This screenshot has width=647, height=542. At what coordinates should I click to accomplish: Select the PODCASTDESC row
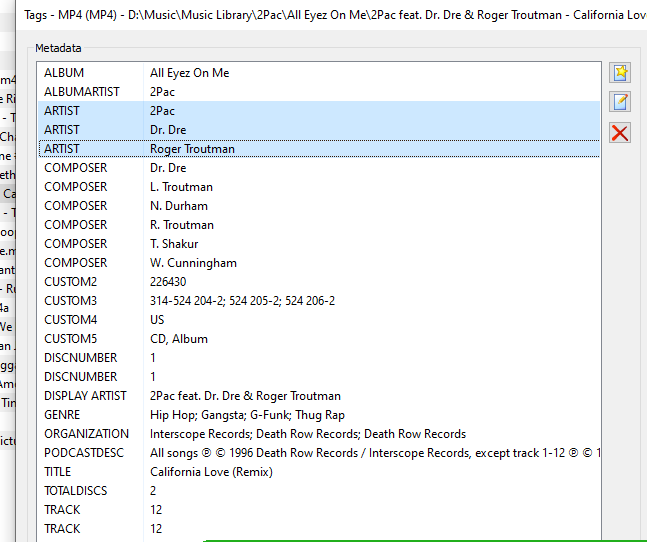pos(319,453)
